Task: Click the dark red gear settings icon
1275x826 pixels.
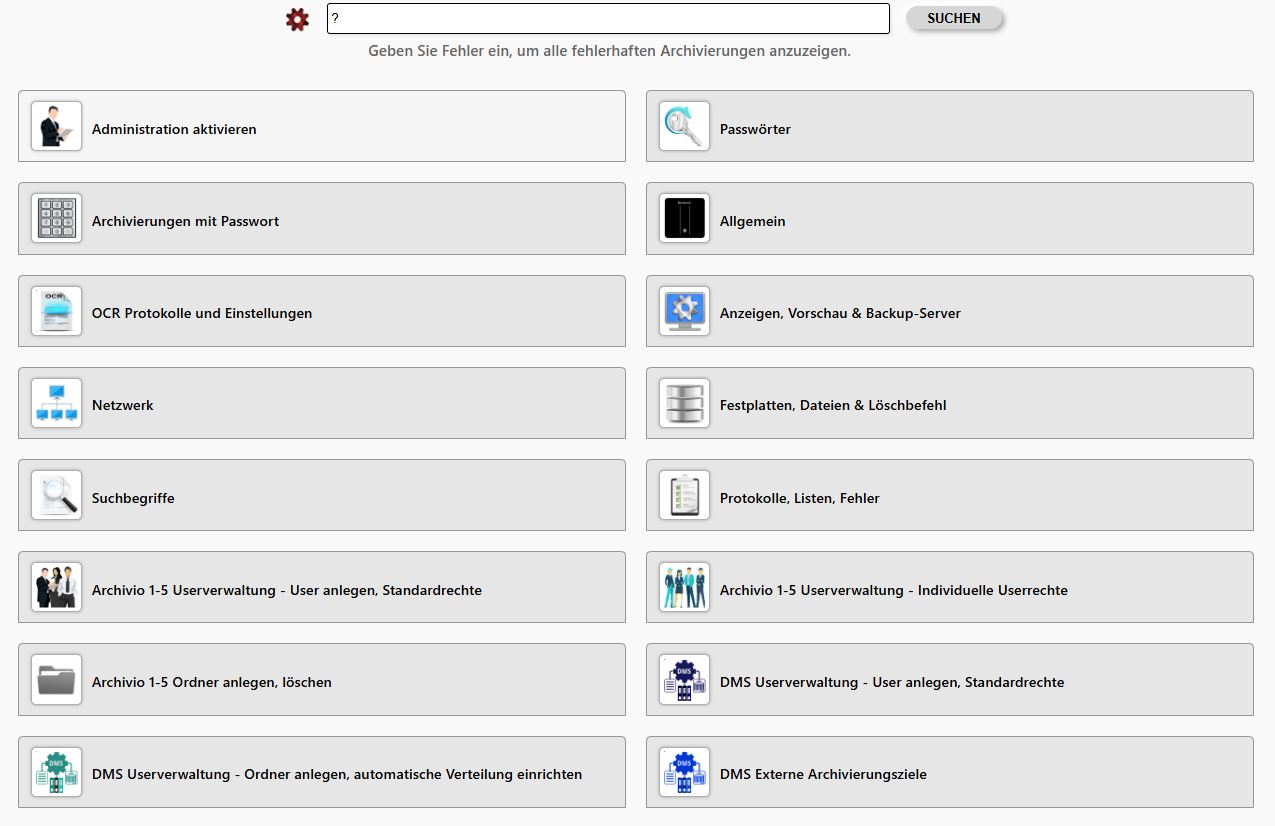Action: (x=297, y=19)
